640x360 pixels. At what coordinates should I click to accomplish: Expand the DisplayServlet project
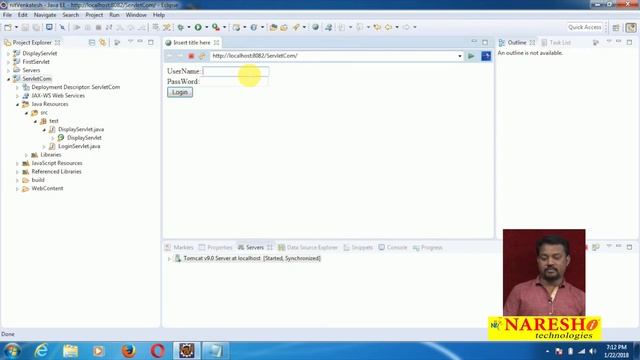point(8,53)
